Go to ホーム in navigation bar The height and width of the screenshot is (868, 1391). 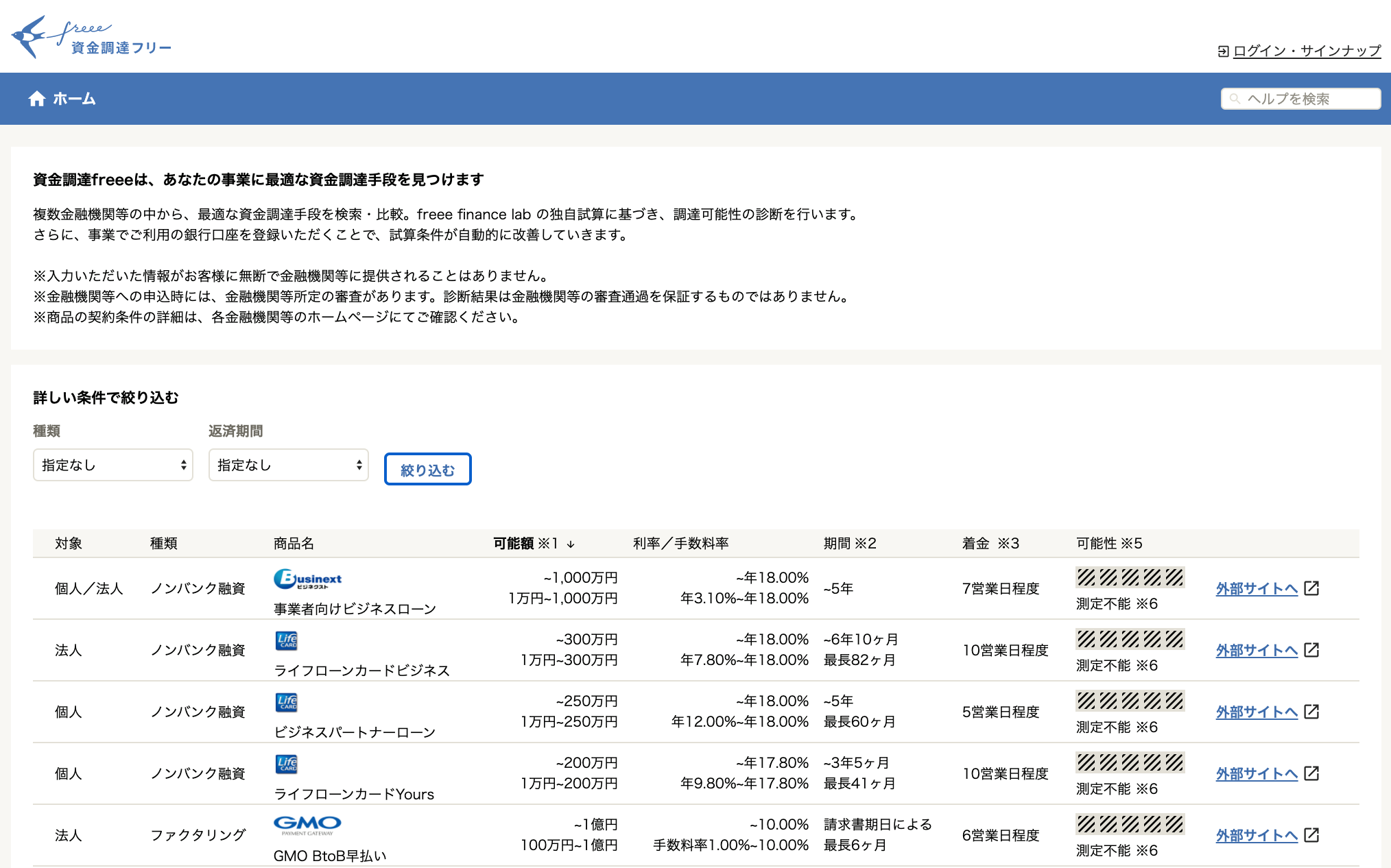click(73, 99)
